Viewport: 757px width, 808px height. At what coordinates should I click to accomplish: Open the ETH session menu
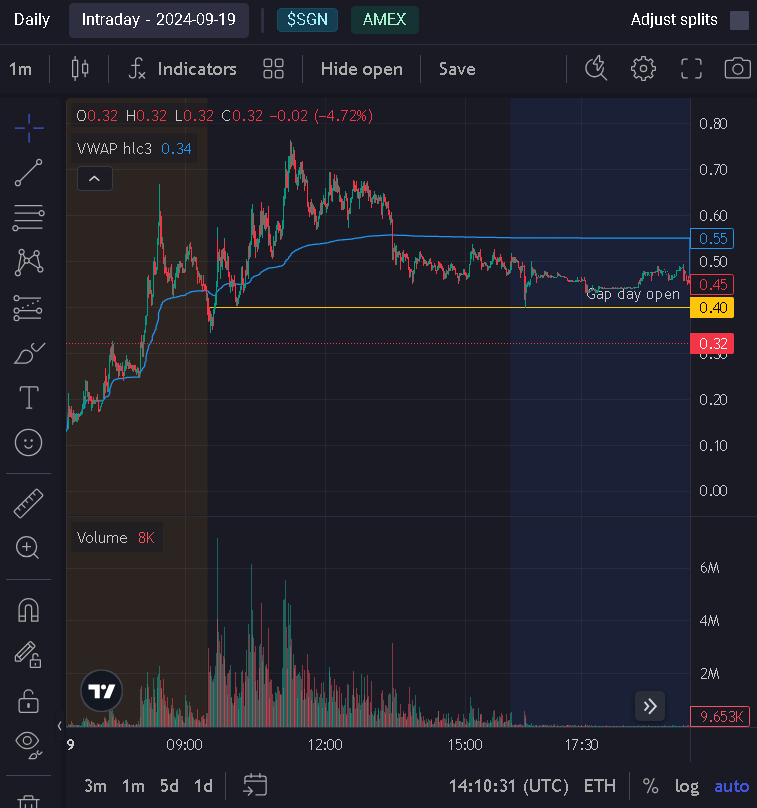point(600,786)
